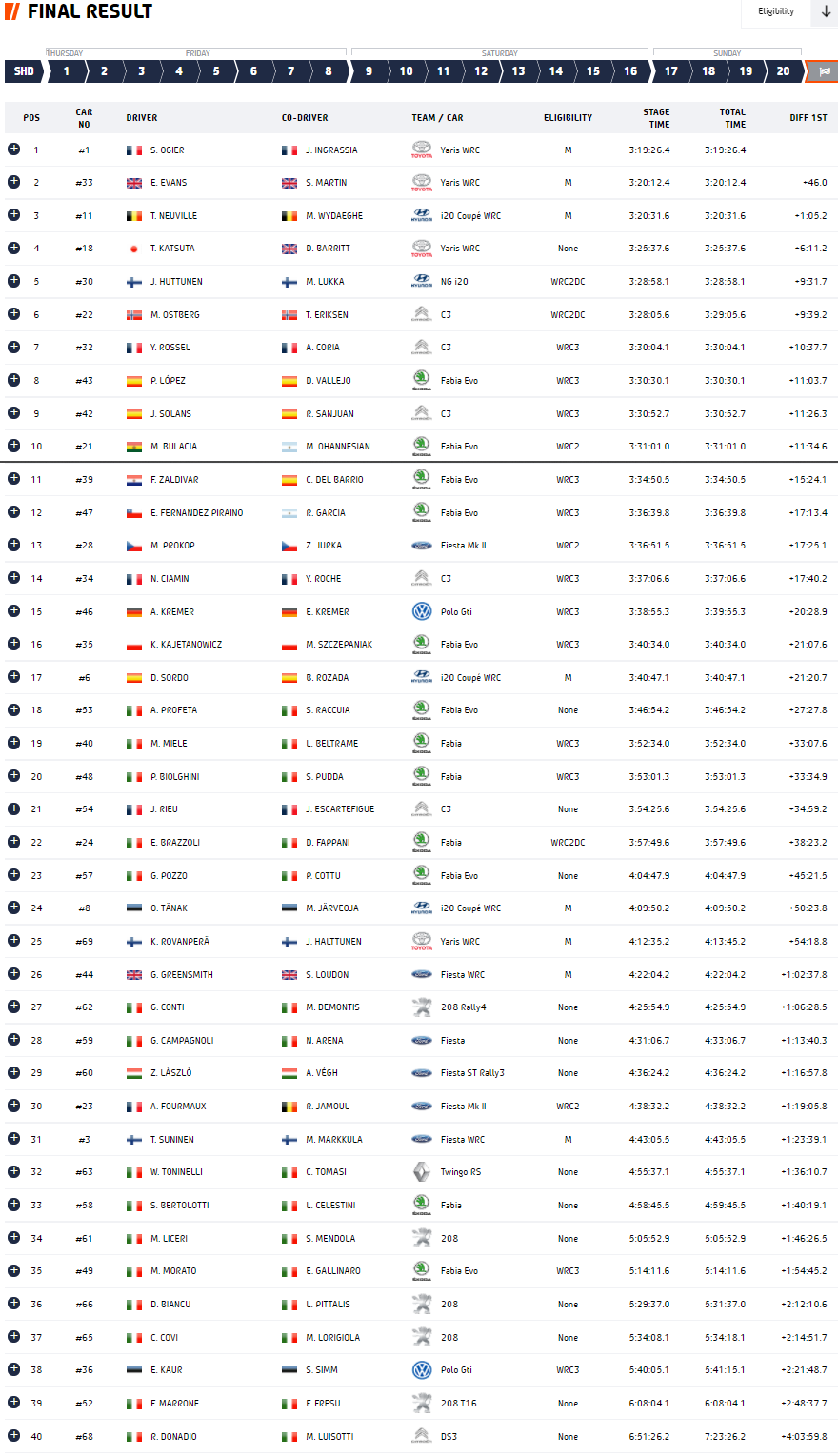Click the Toyota logo beside Ogier's Yaris WRC

(421, 150)
